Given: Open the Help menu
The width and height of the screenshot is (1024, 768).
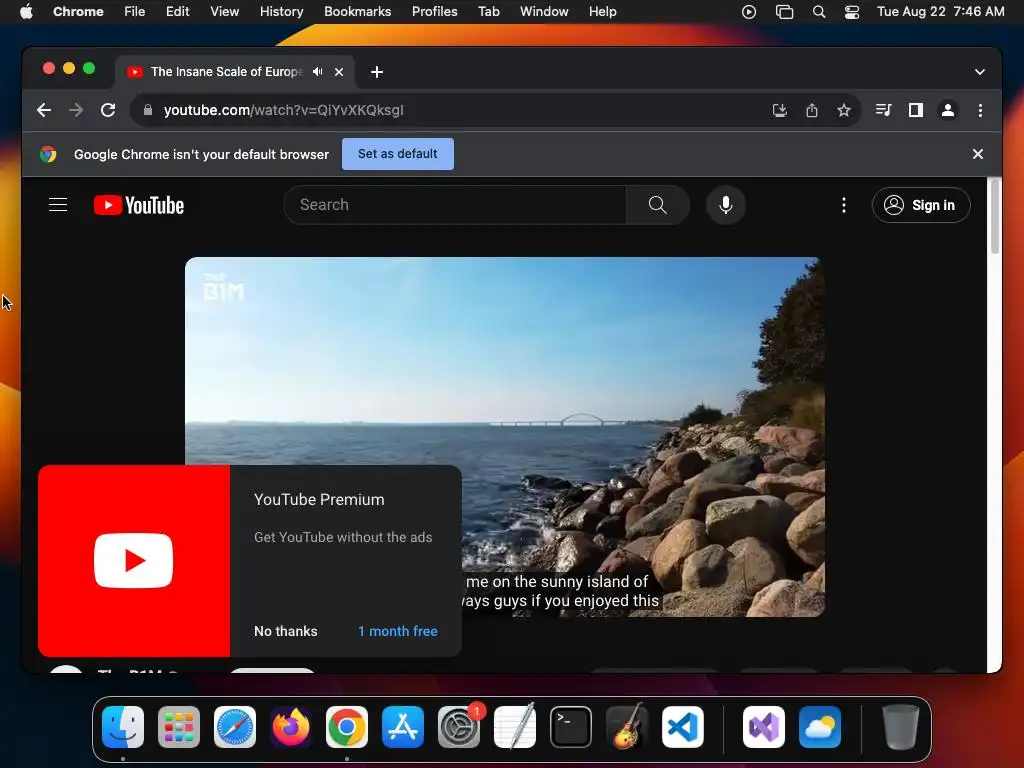Looking at the screenshot, I should [x=602, y=12].
